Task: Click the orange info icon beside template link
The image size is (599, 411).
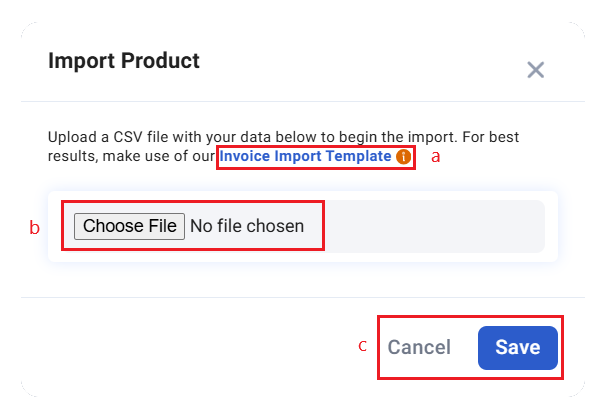Action: click(403, 156)
